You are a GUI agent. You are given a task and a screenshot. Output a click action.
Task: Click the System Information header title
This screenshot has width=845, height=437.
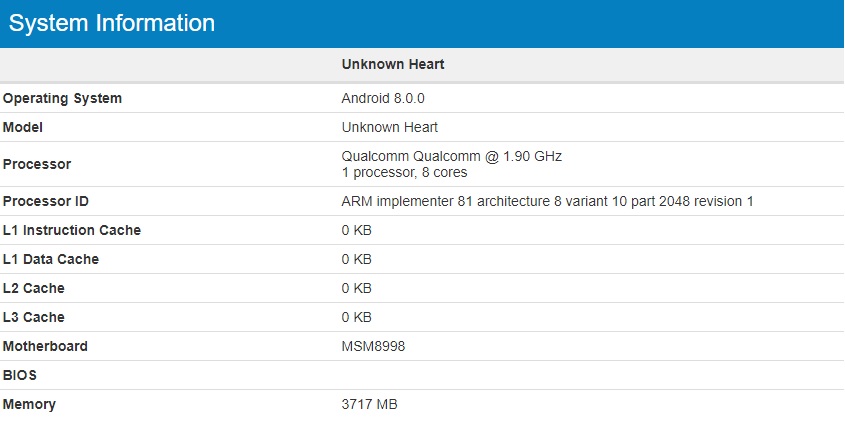click(x=112, y=23)
